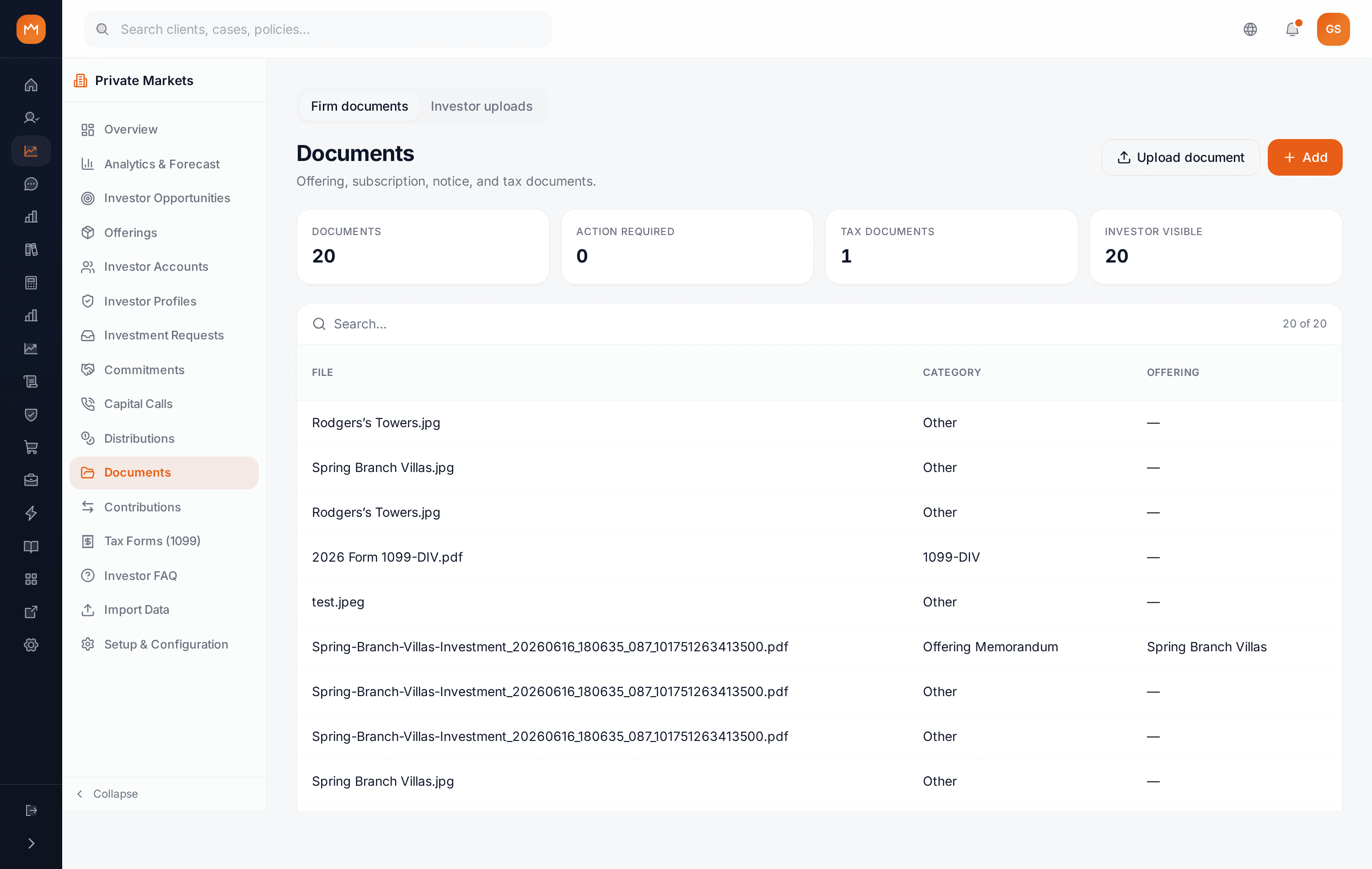
Task: Open 2026 Form 1099-DIV.pdf row
Action: click(x=819, y=557)
